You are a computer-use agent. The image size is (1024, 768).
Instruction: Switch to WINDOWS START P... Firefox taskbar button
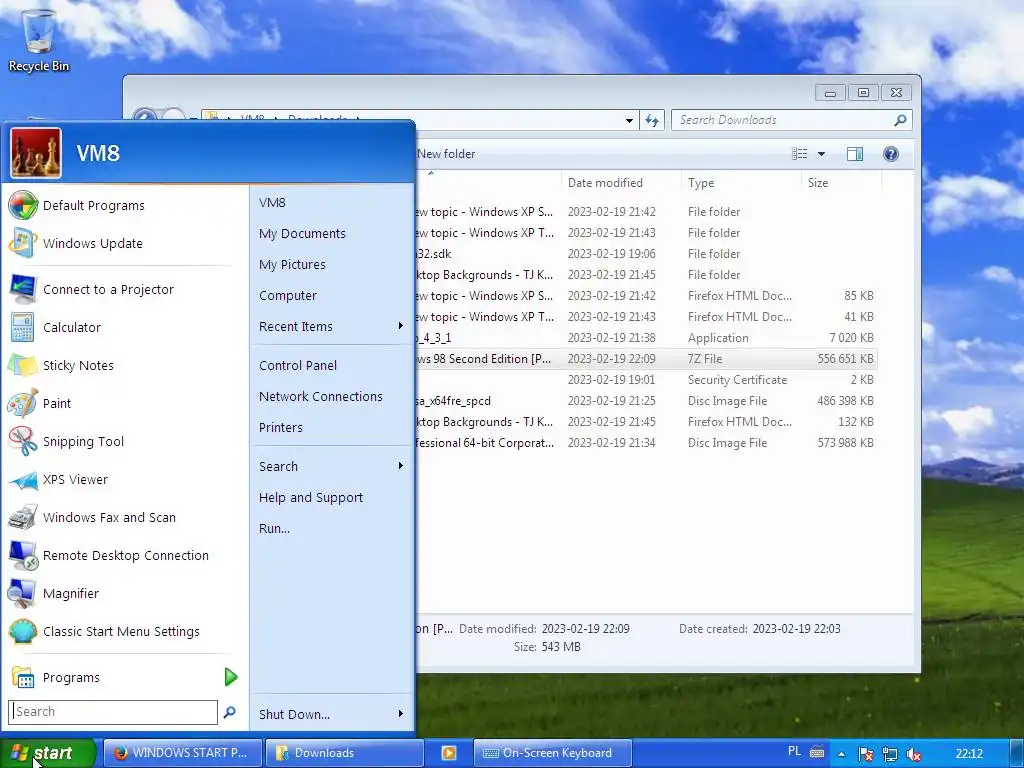[183, 753]
